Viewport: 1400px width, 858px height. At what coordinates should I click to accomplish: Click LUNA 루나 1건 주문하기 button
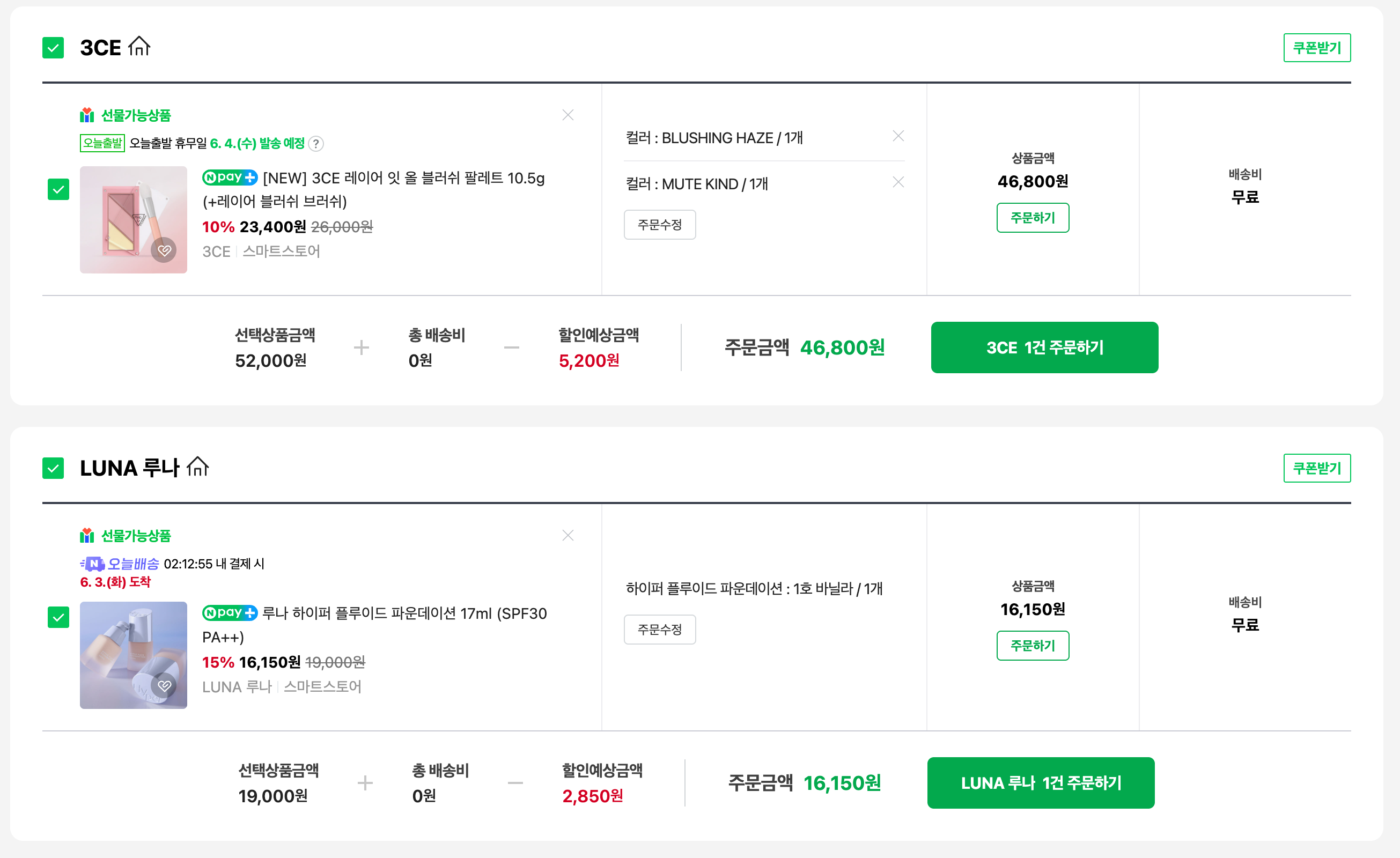pyautogui.click(x=1040, y=783)
